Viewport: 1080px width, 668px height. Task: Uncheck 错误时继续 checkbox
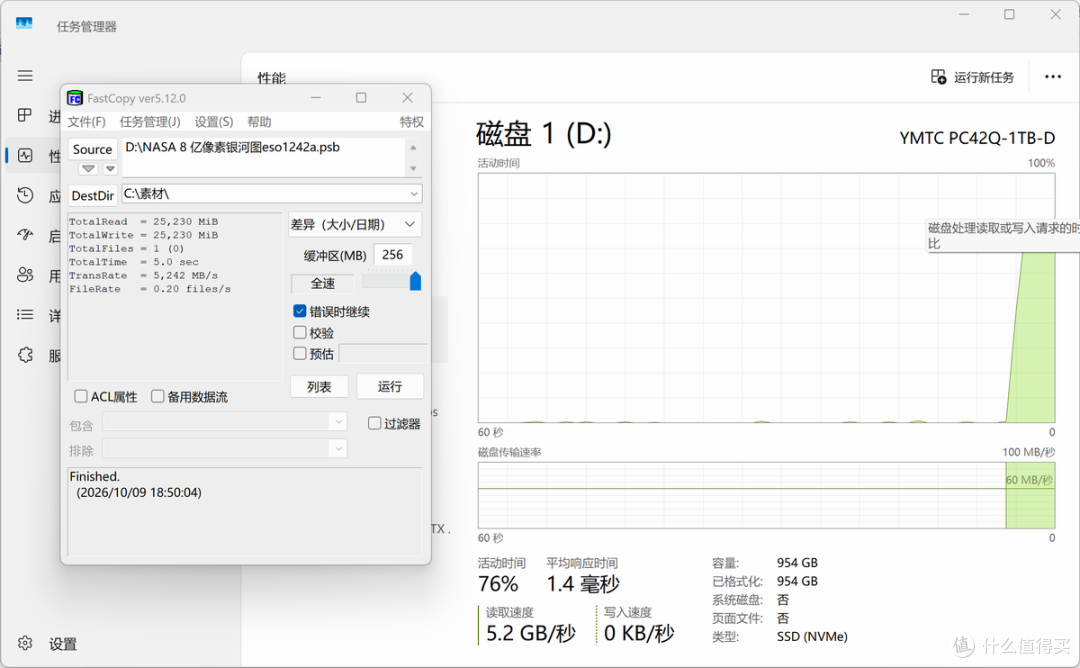[x=300, y=311]
